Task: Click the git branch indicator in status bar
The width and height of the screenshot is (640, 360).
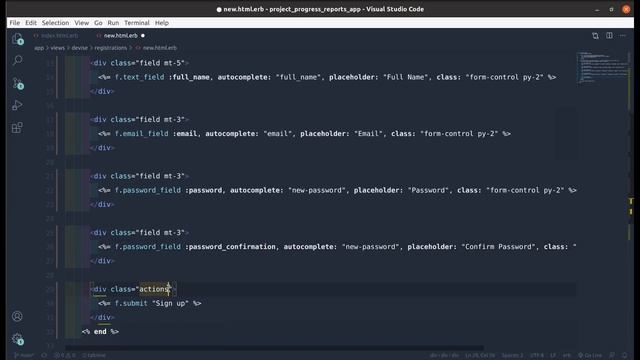Action: click(x=23, y=355)
